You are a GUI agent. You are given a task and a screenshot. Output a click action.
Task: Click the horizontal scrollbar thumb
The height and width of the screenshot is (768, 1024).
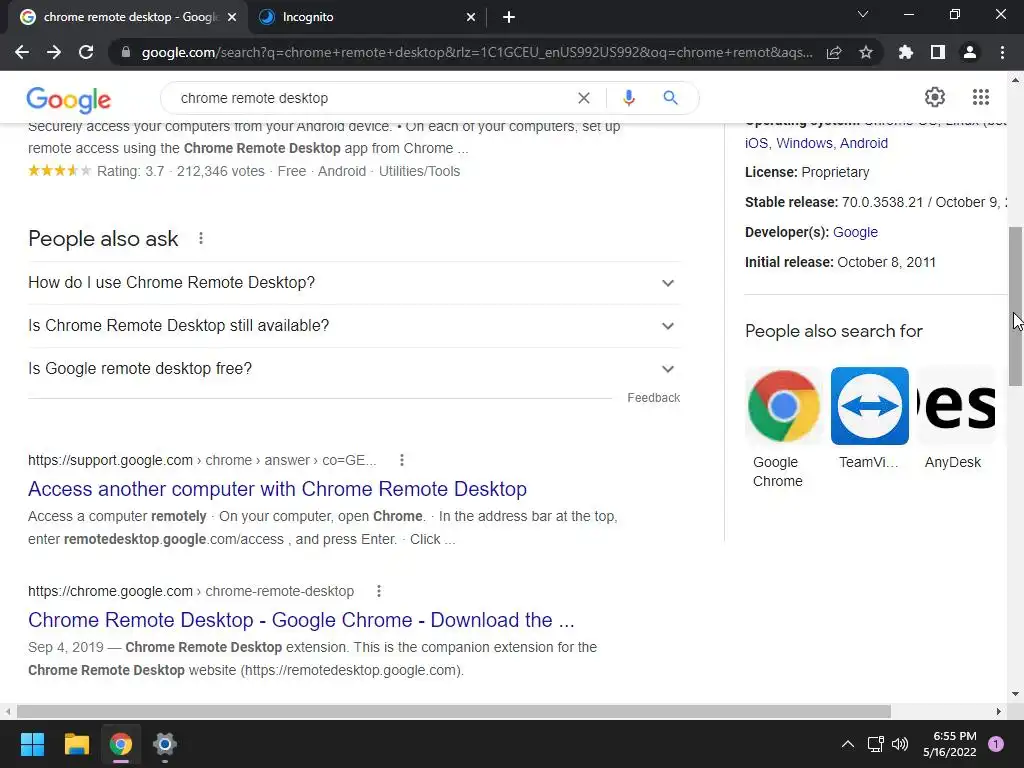[x=454, y=711]
